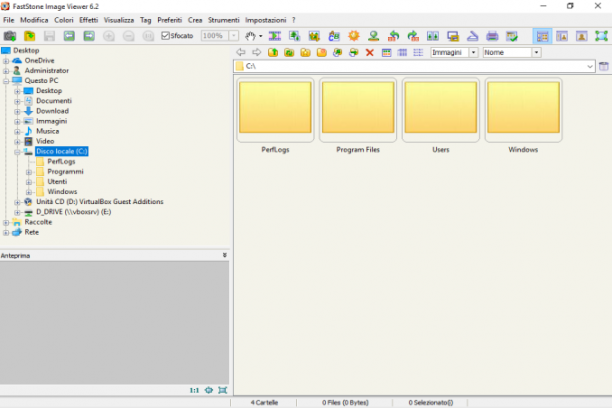Image resolution: width=612 pixels, height=408 pixels.
Task: Switch to thumbnail browser view mode
Action: (x=543, y=36)
